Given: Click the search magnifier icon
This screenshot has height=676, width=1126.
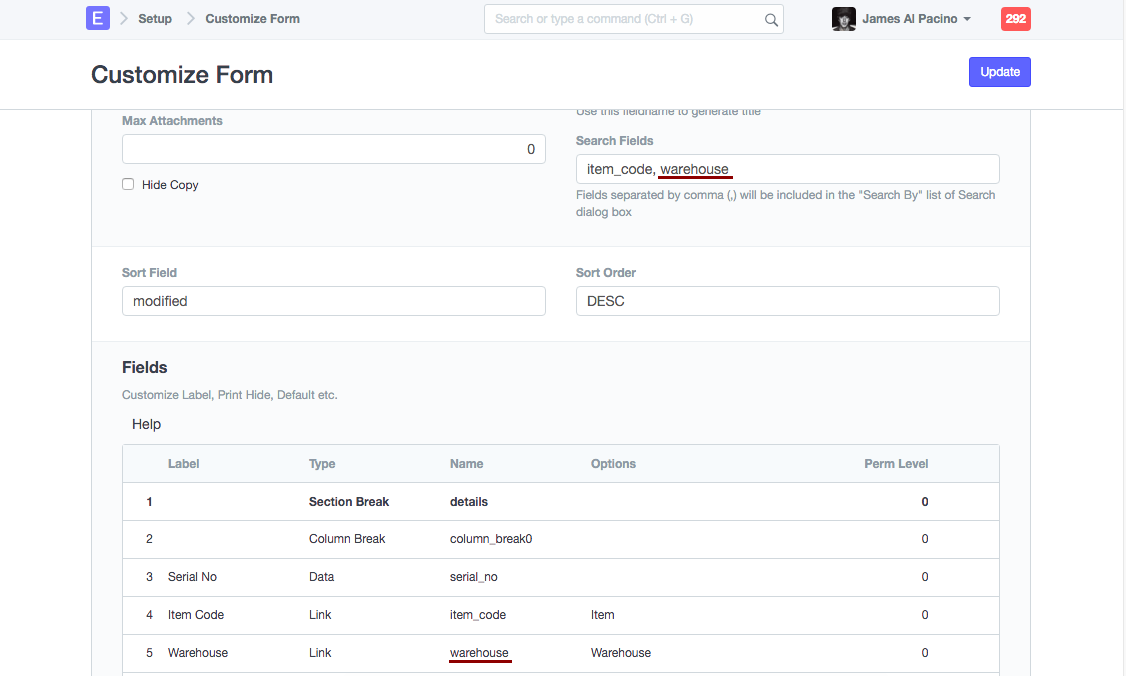Looking at the screenshot, I should tap(771, 19).
